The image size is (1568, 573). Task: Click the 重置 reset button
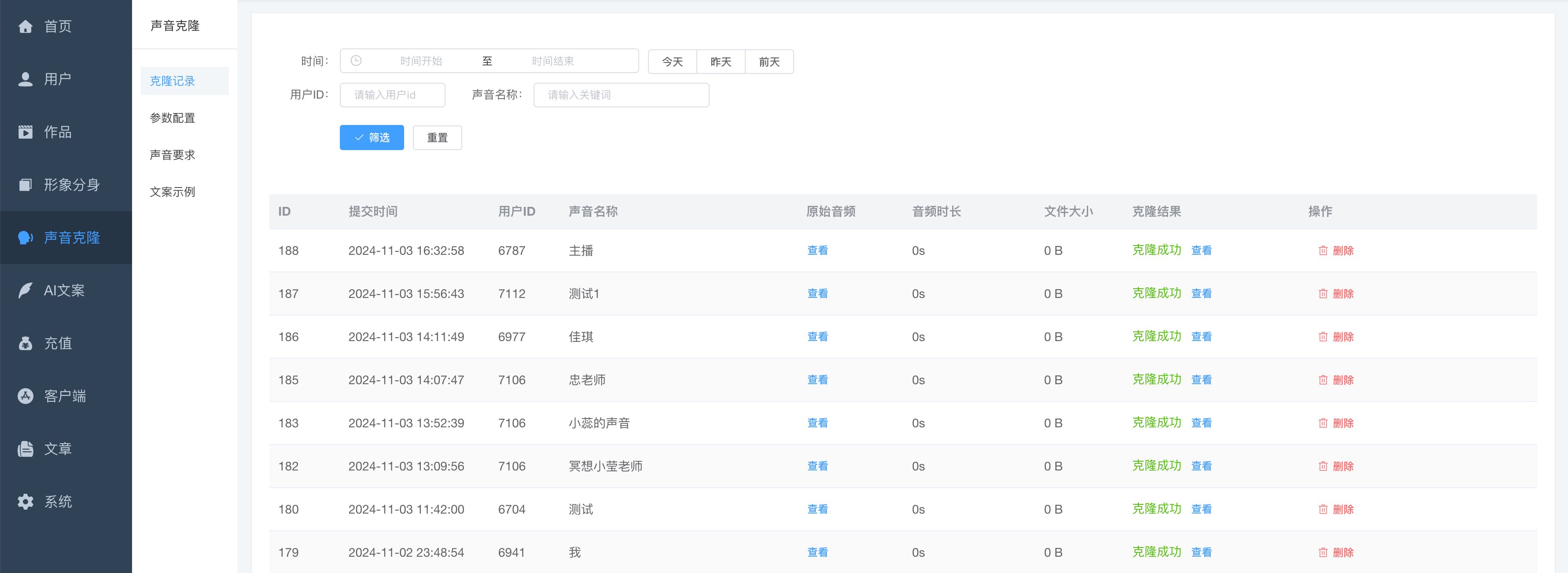pyautogui.click(x=437, y=137)
